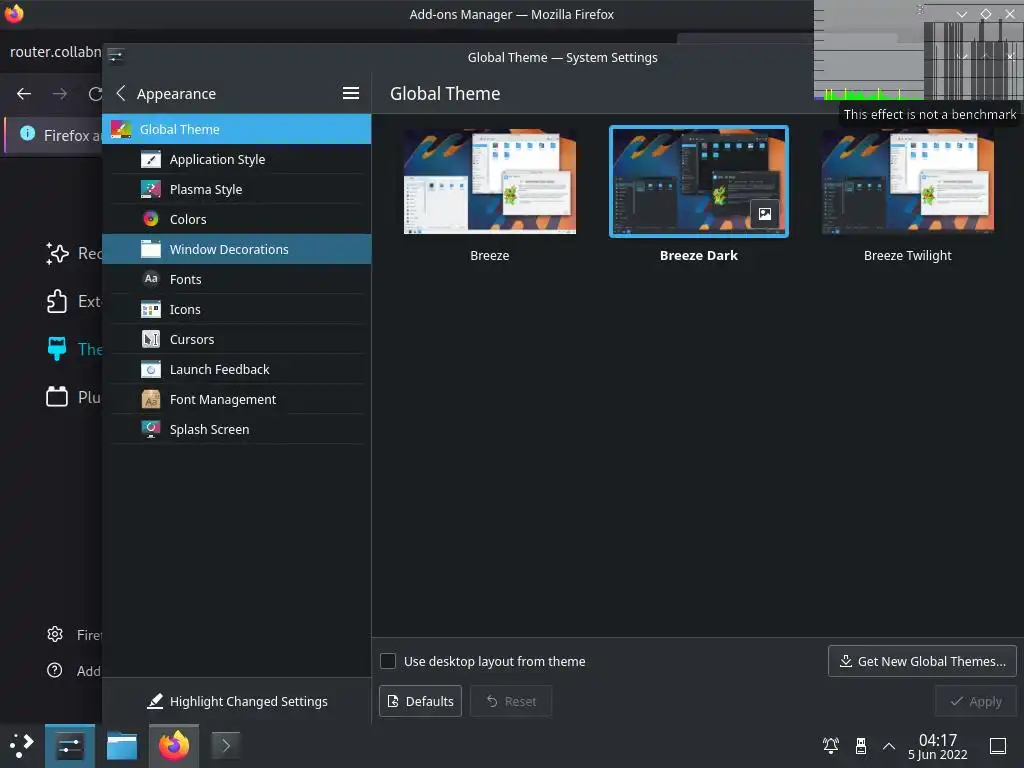Go back in the Firefox window
The image size is (1024, 768).
[24, 94]
